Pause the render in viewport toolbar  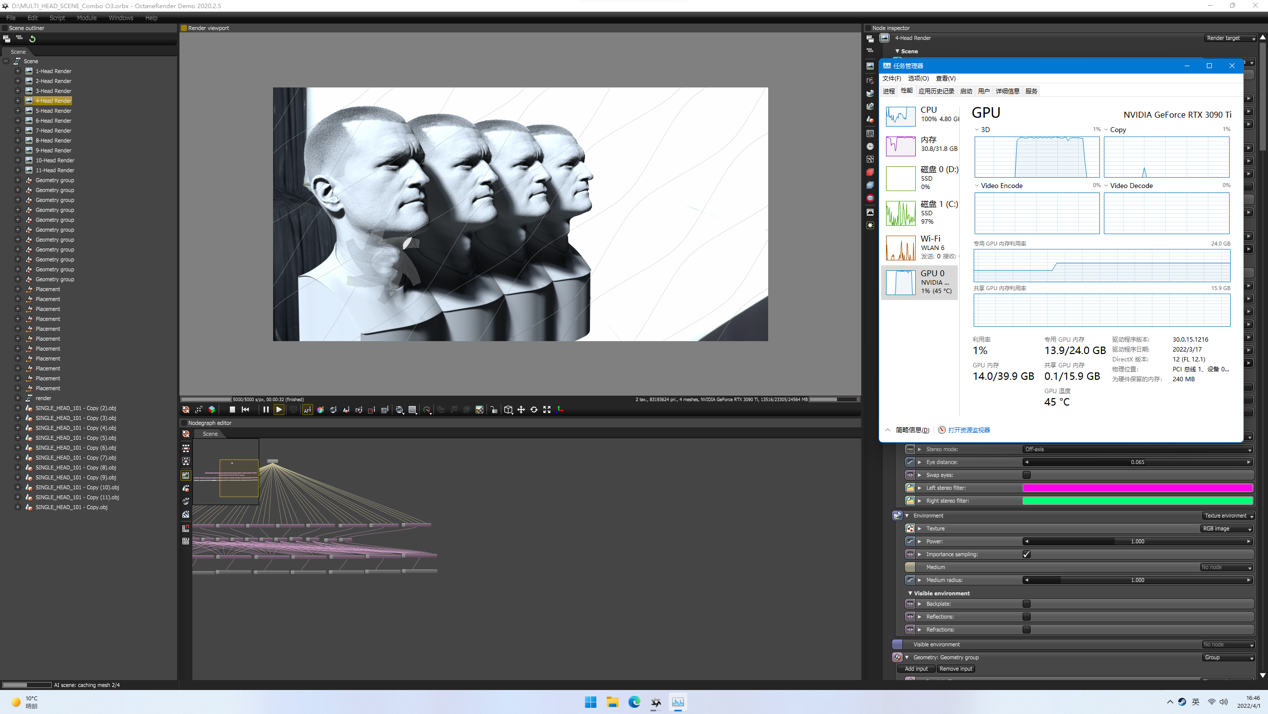pyautogui.click(x=265, y=410)
